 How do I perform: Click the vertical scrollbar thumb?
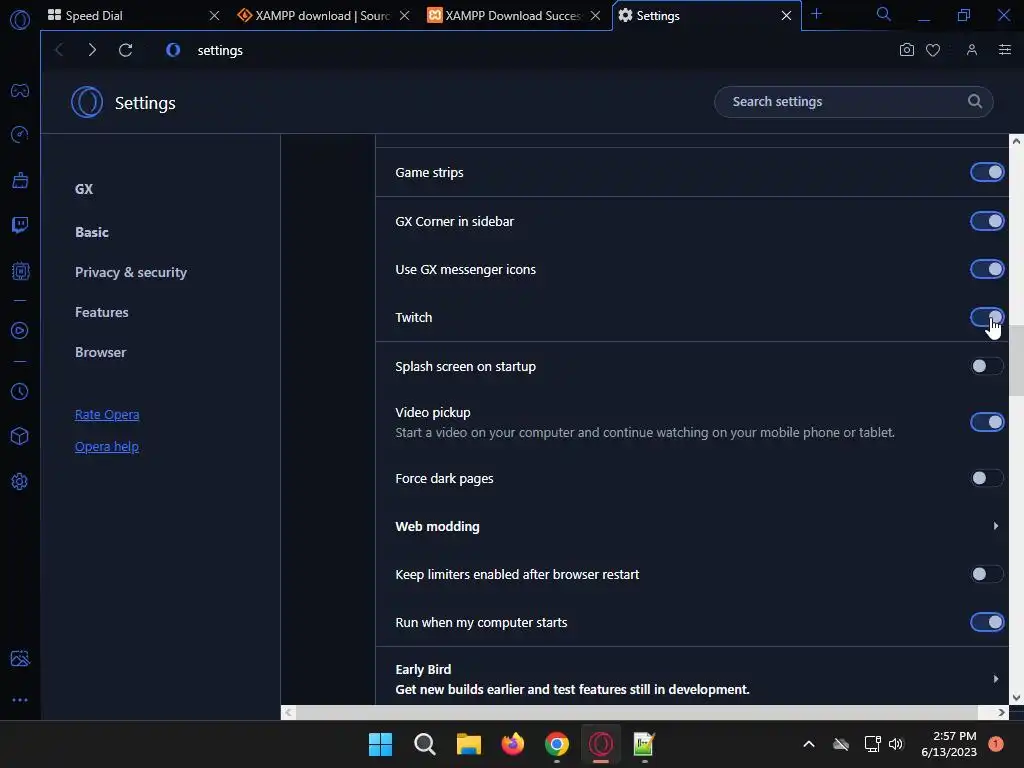click(1016, 360)
